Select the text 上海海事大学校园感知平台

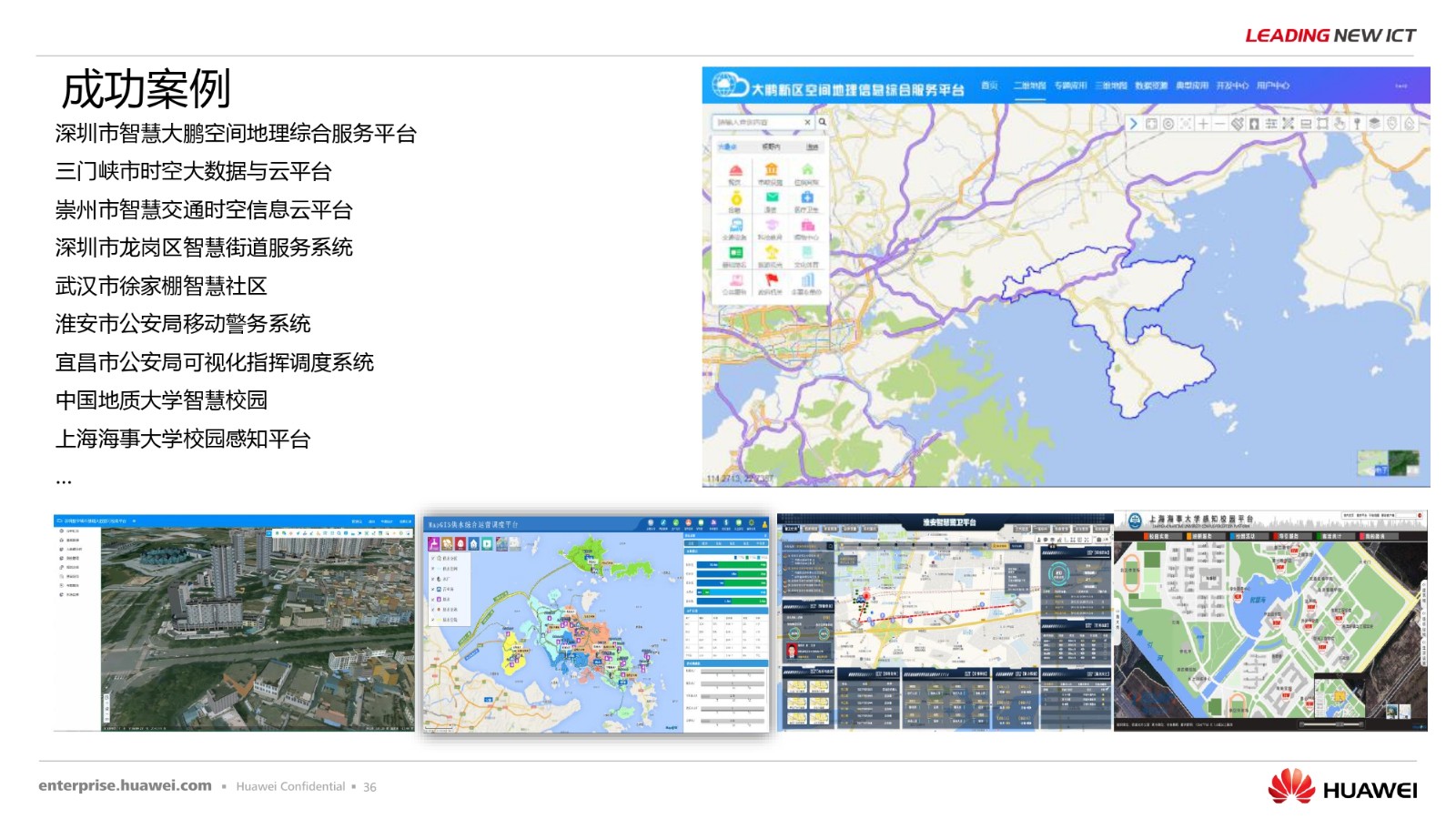(183, 439)
